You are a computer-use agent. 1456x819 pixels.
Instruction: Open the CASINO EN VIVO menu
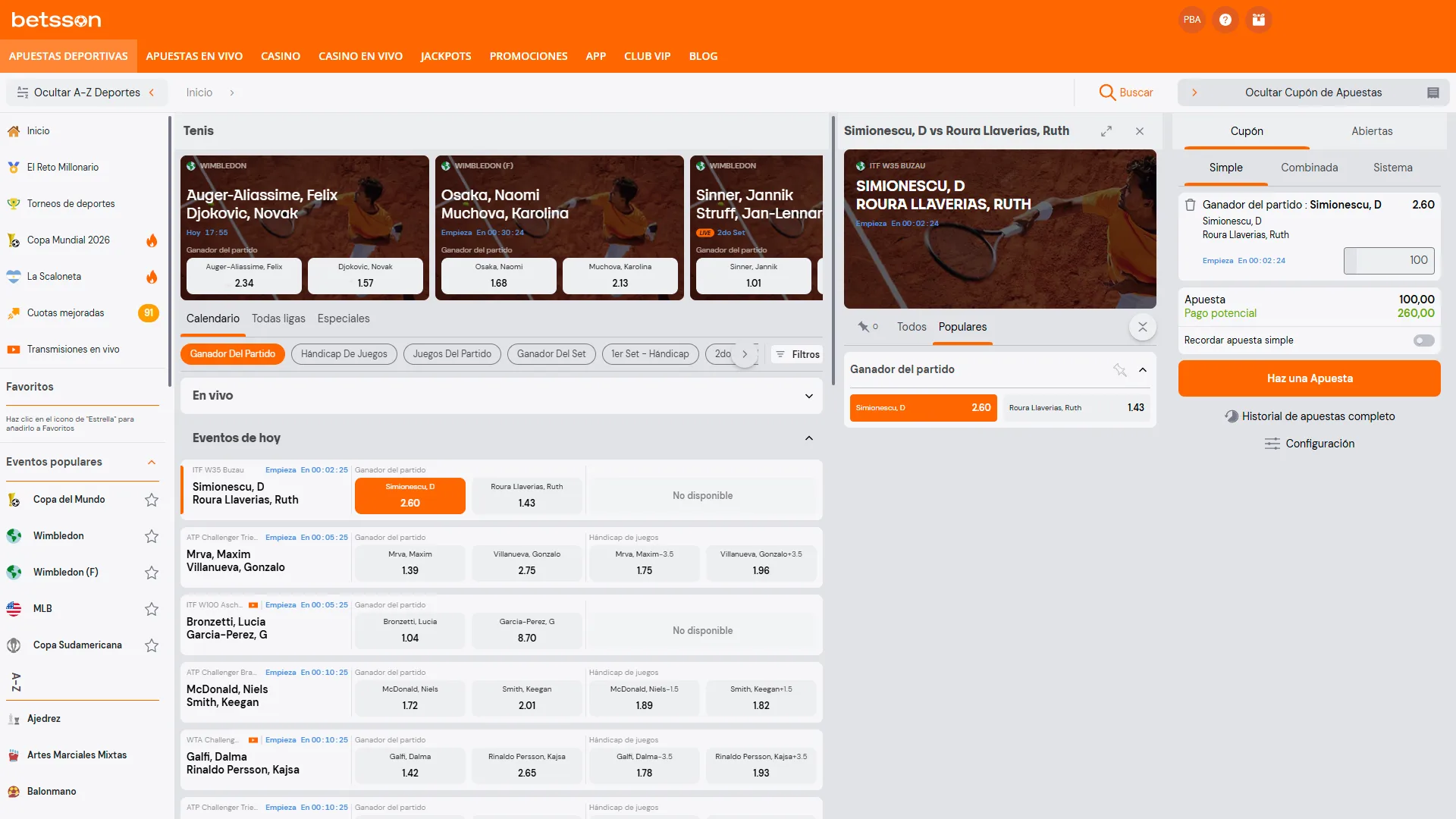pos(360,56)
